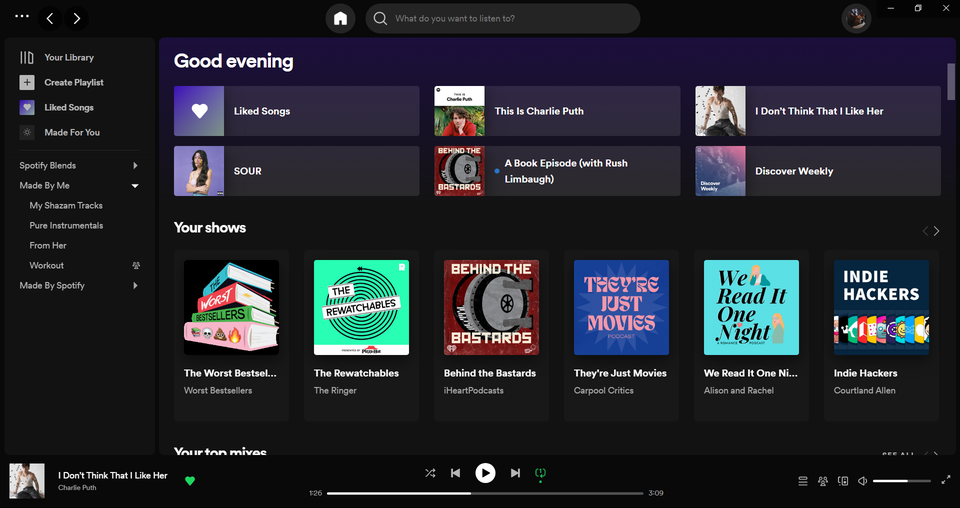
Task: Click The Ringer publisher text
Action: point(335,390)
